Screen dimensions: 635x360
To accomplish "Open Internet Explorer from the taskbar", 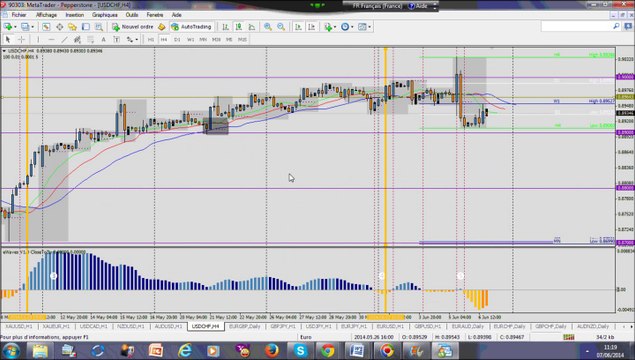I will click(x=185, y=351).
